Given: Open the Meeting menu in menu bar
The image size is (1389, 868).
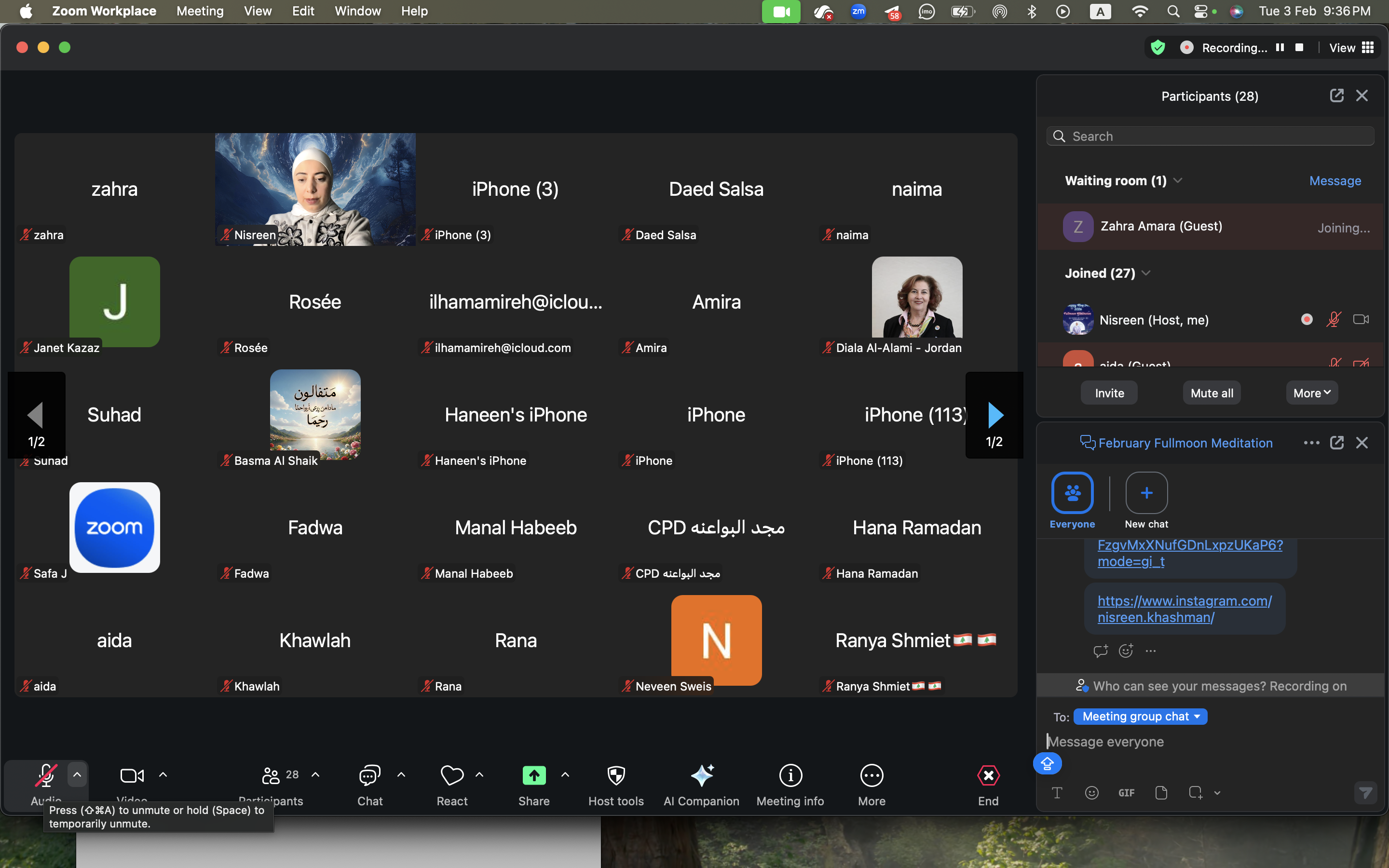Looking at the screenshot, I should [200, 11].
